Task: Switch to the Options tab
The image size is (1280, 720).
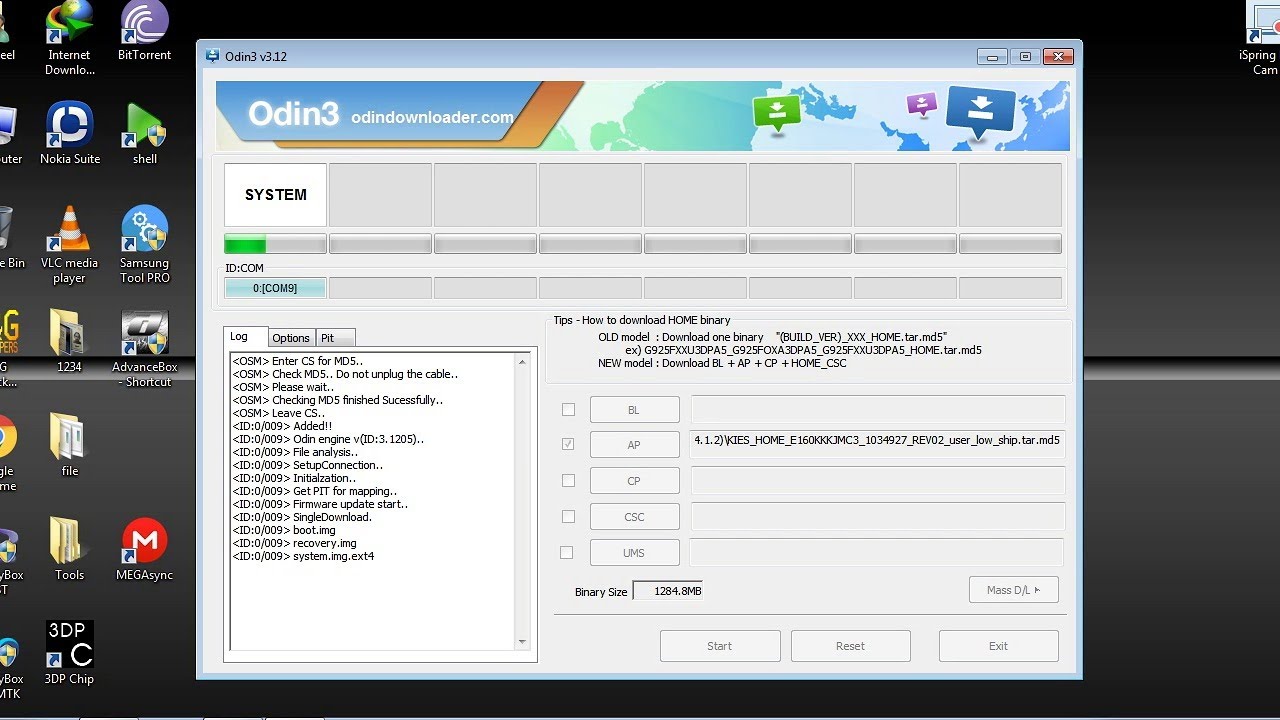Action: click(x=291, y=338)
